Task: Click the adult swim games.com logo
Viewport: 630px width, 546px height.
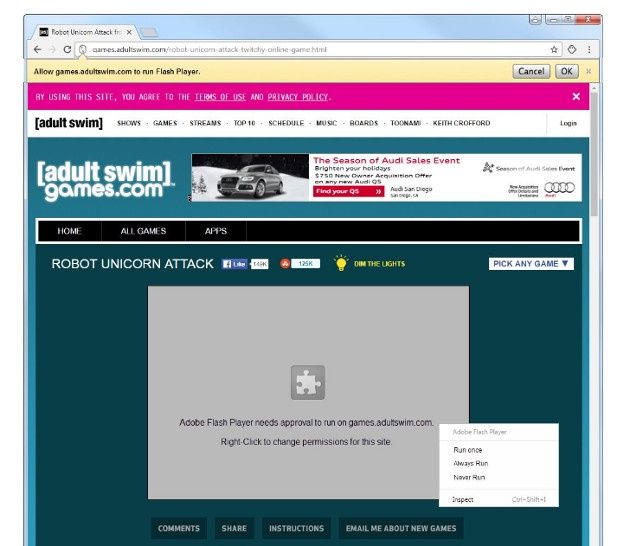Action: coord(105,180)
